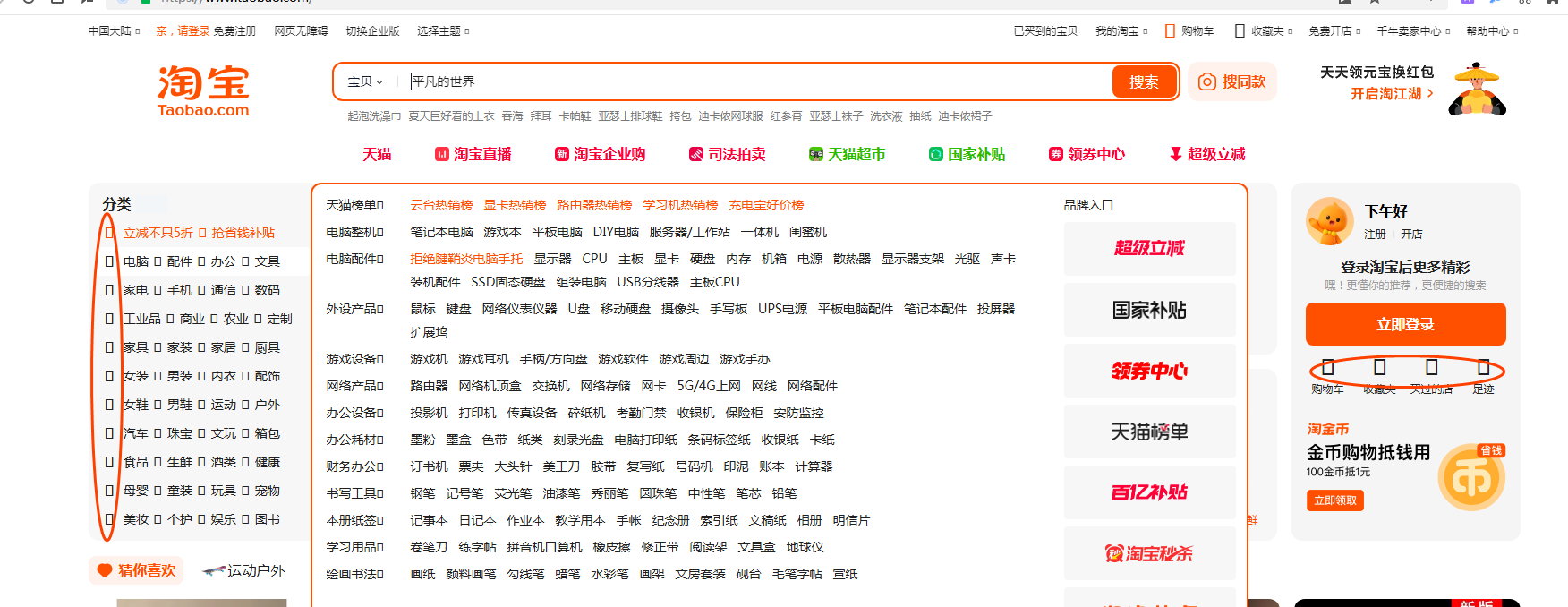Click 路由器 in 网络产品 row
This screenshot has height=607, width=1568.
429,386
